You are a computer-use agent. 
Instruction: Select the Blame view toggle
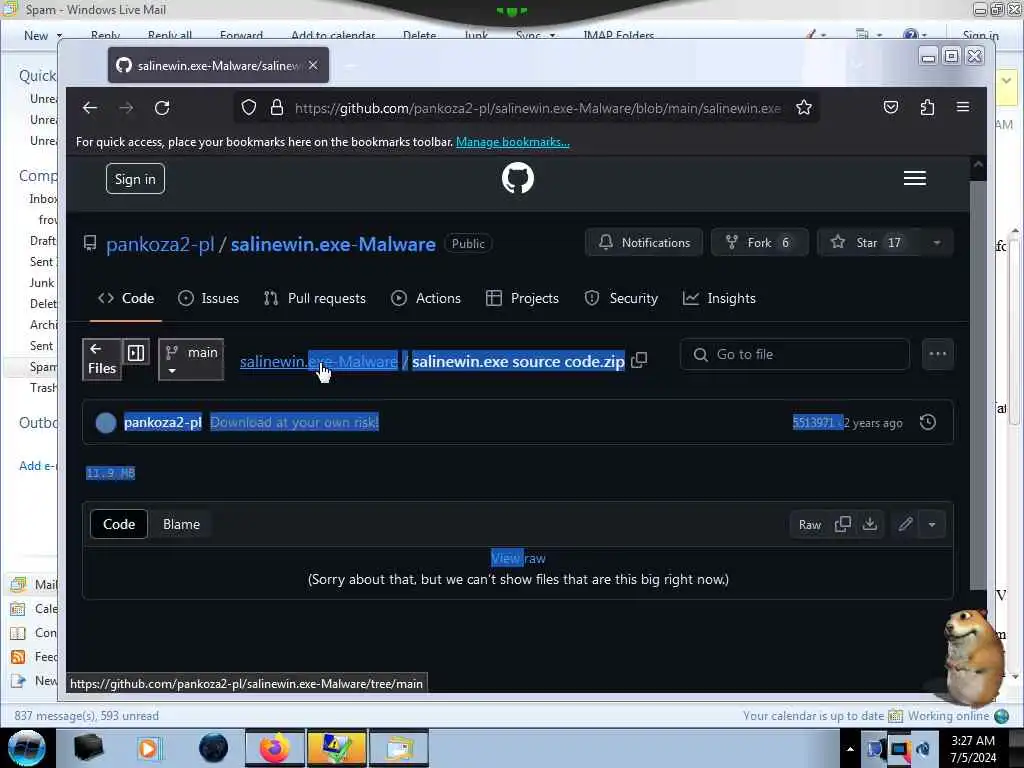point(181,524)
